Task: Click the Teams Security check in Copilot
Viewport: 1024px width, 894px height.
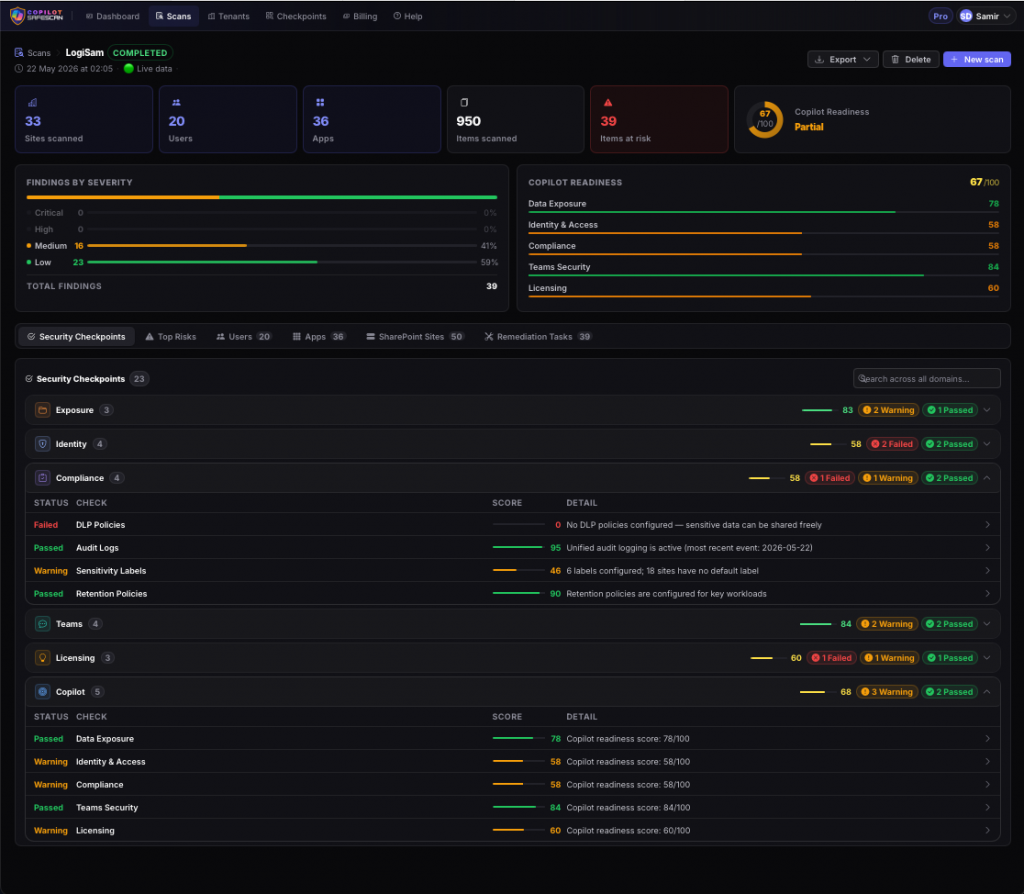Action: pos(513,807)
